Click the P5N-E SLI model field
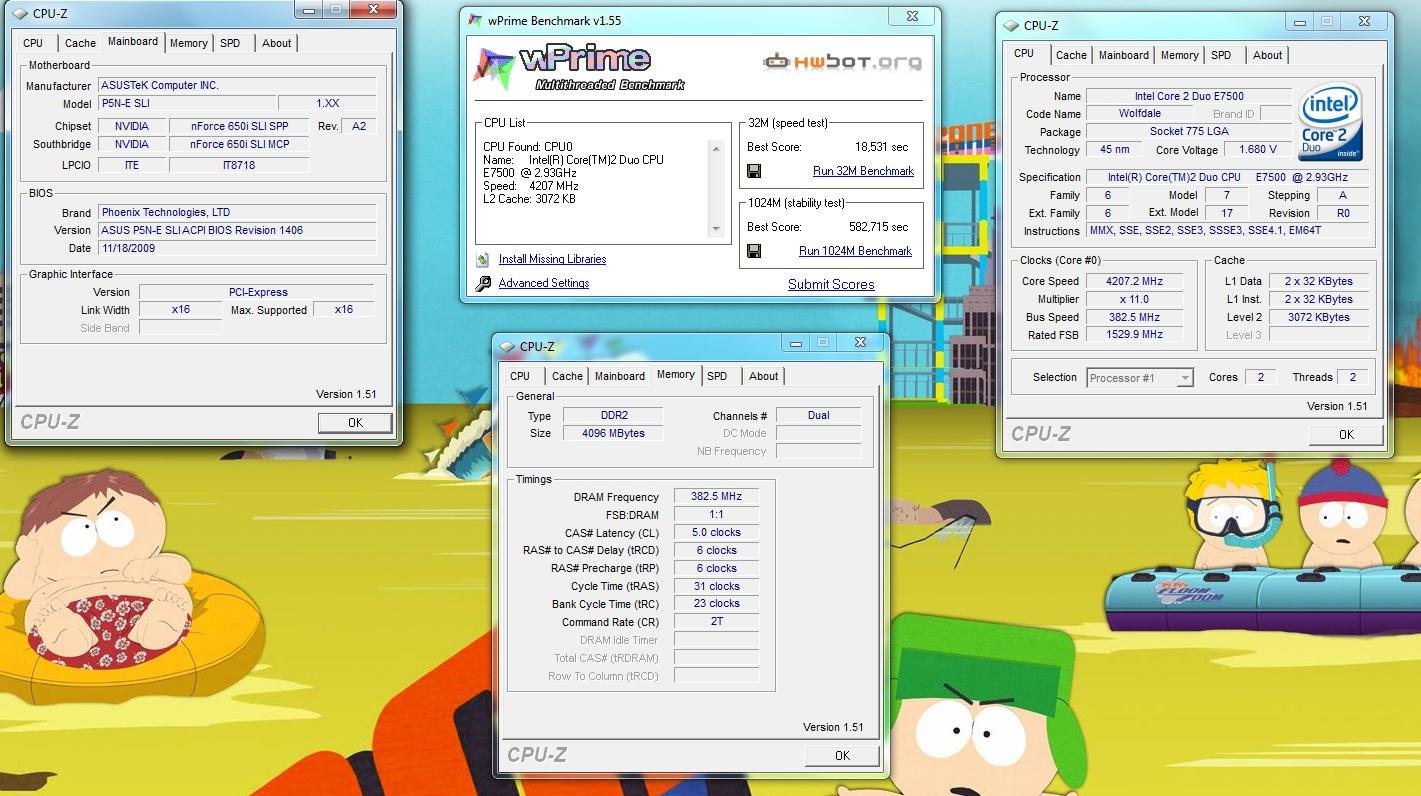The height and width of the screenshot is (796, 1421). click(x=187, y=103)
